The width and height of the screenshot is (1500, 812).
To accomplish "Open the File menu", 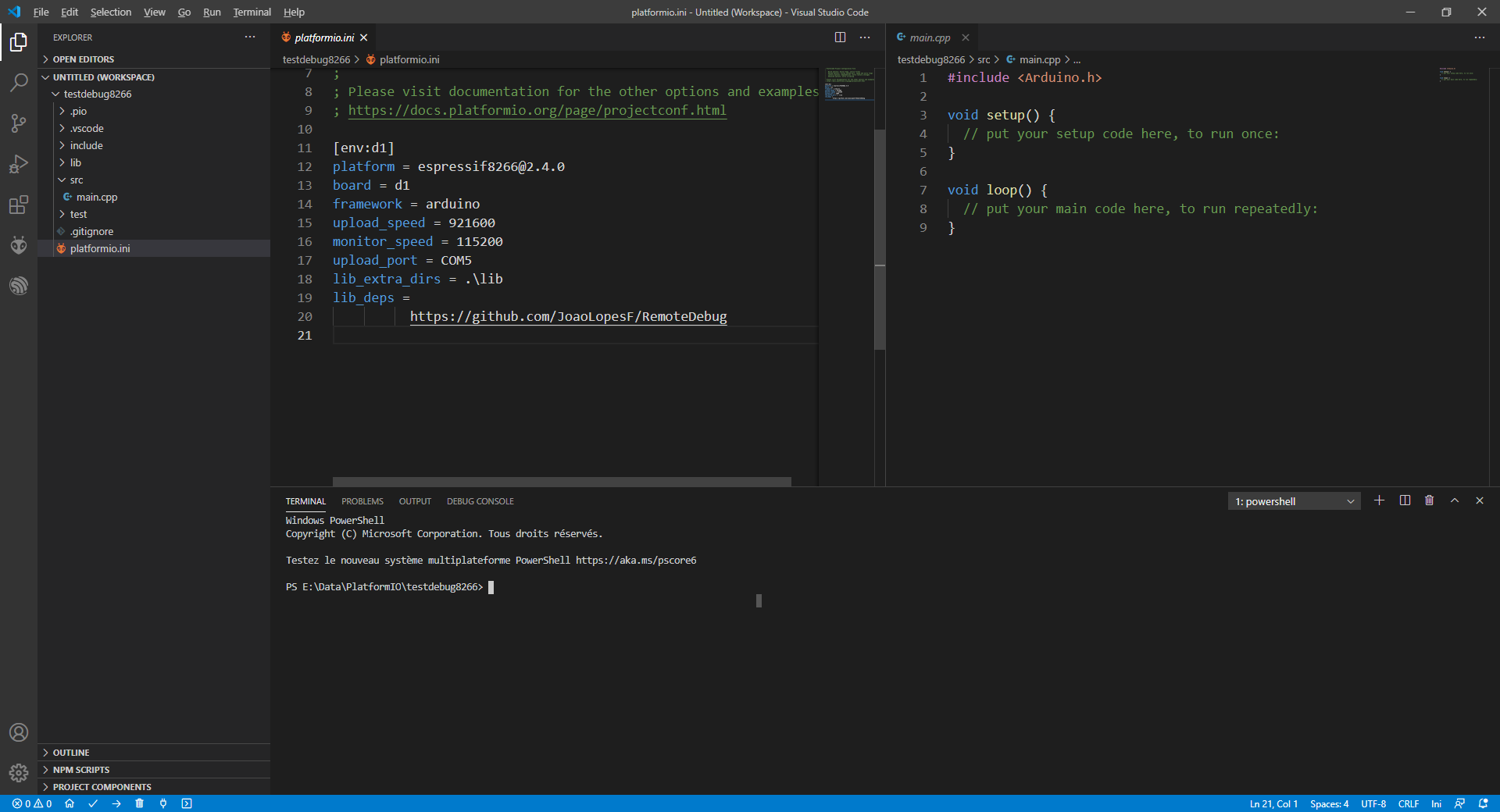I will tap(41, 12).
